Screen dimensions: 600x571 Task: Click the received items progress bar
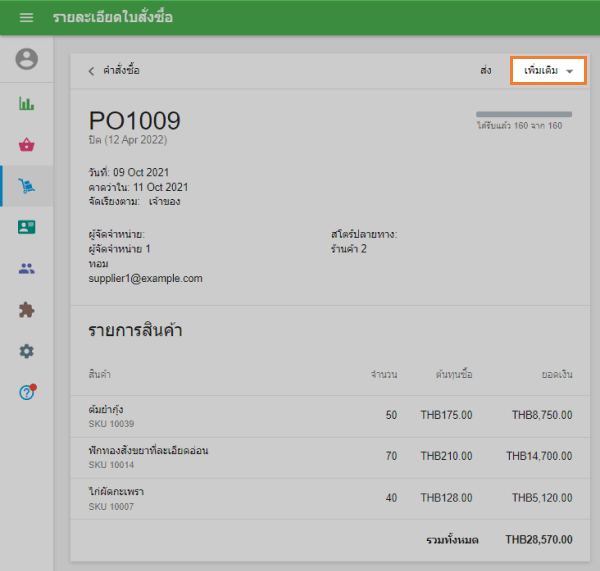click(x=523, y=114)
